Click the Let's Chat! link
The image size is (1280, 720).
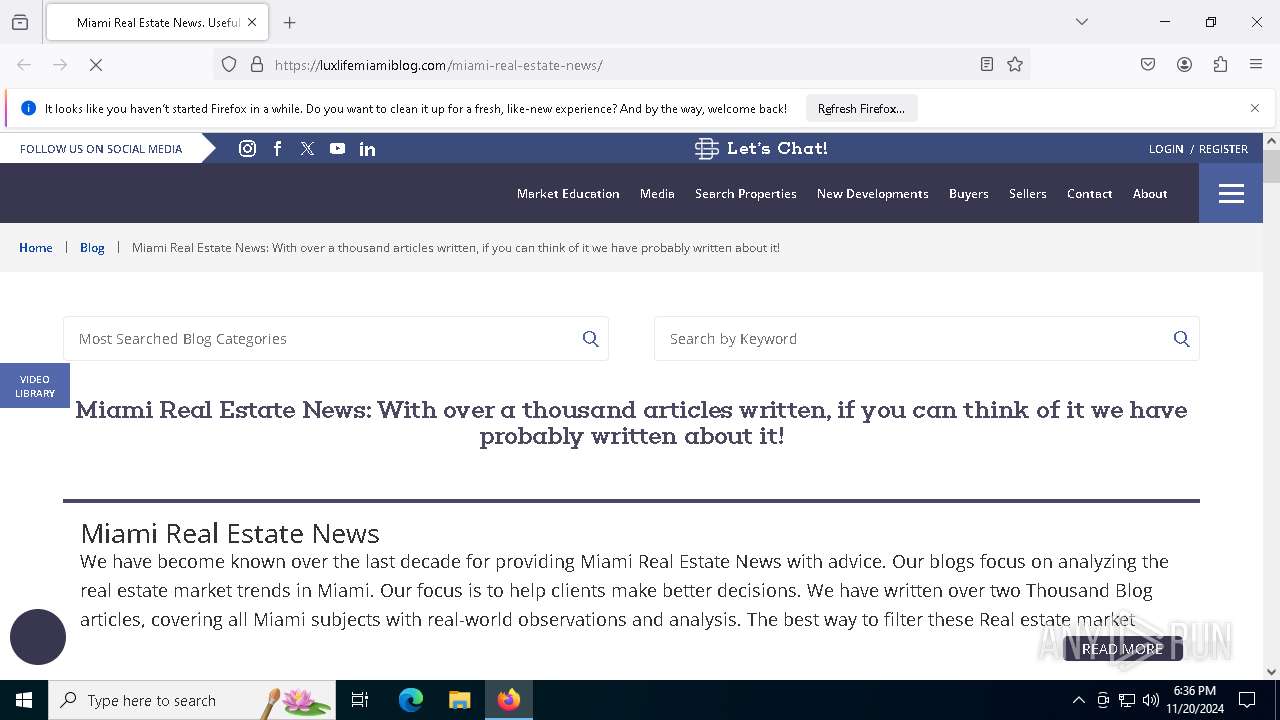(777, 148)
